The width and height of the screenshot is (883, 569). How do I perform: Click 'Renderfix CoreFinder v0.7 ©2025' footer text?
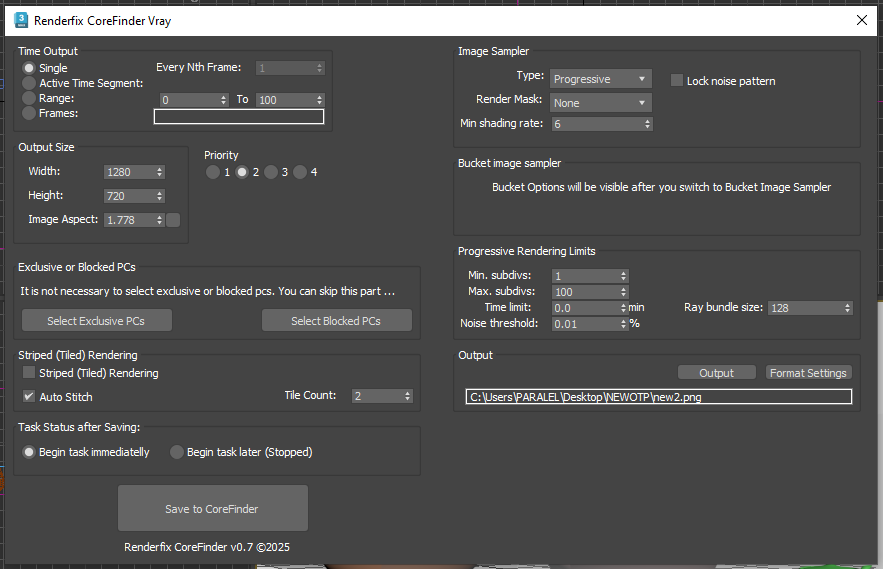(207, 547)
